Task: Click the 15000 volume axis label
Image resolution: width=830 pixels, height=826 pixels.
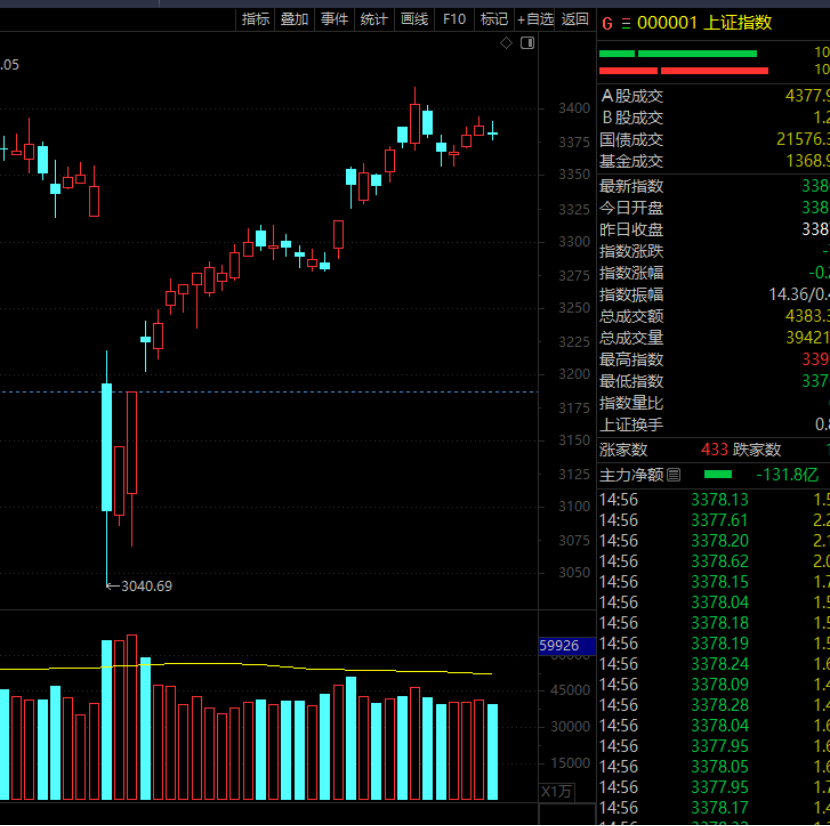Action: click(570, 764)
